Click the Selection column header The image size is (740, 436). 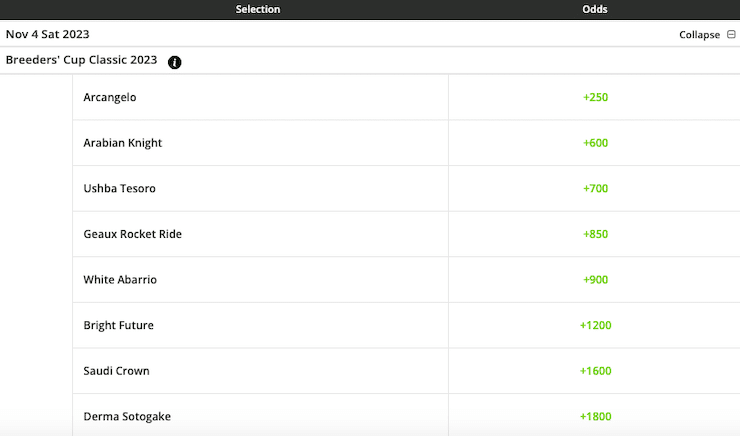(x=258, y=9)
